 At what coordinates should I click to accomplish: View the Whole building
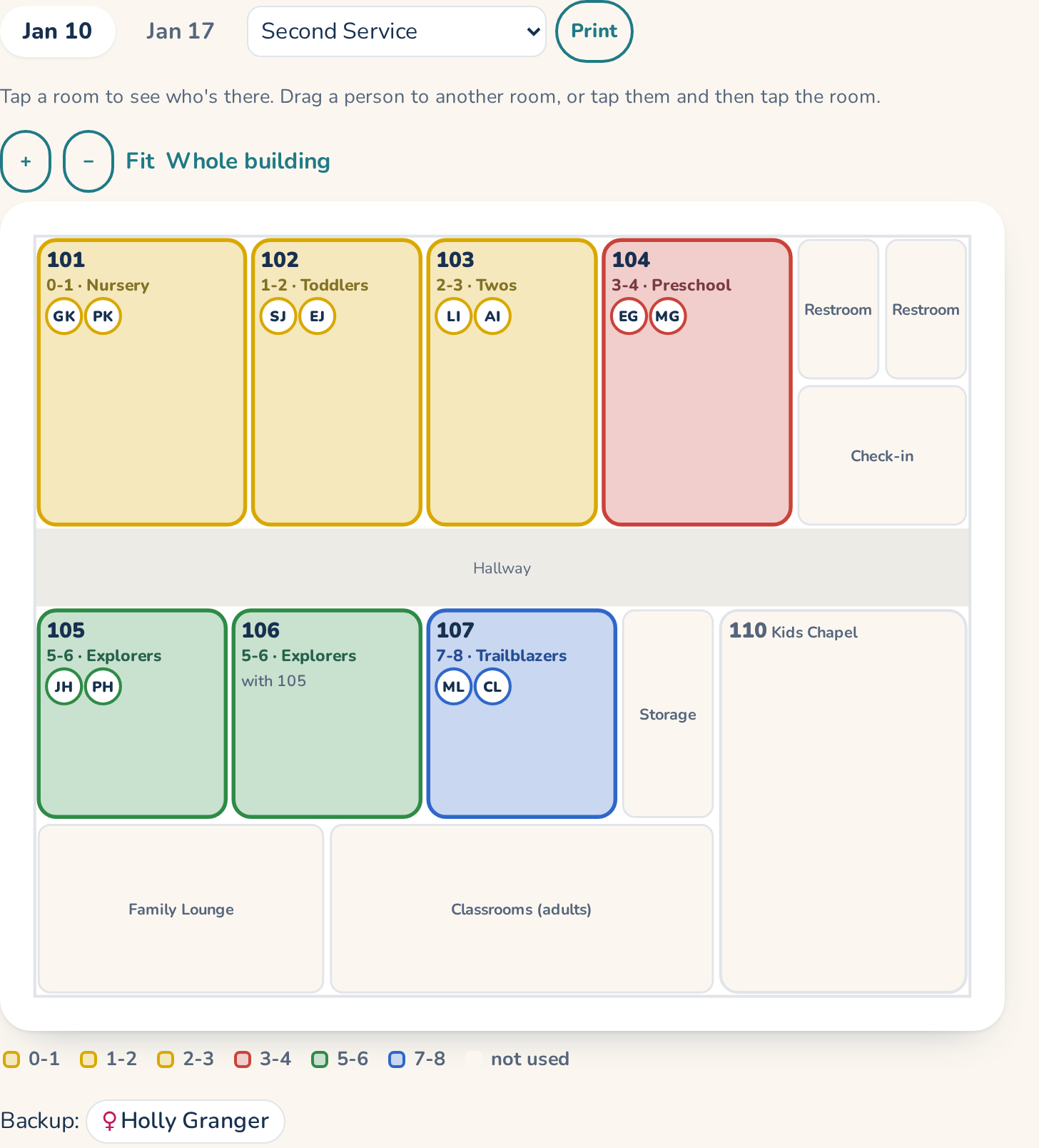point(248,161)
